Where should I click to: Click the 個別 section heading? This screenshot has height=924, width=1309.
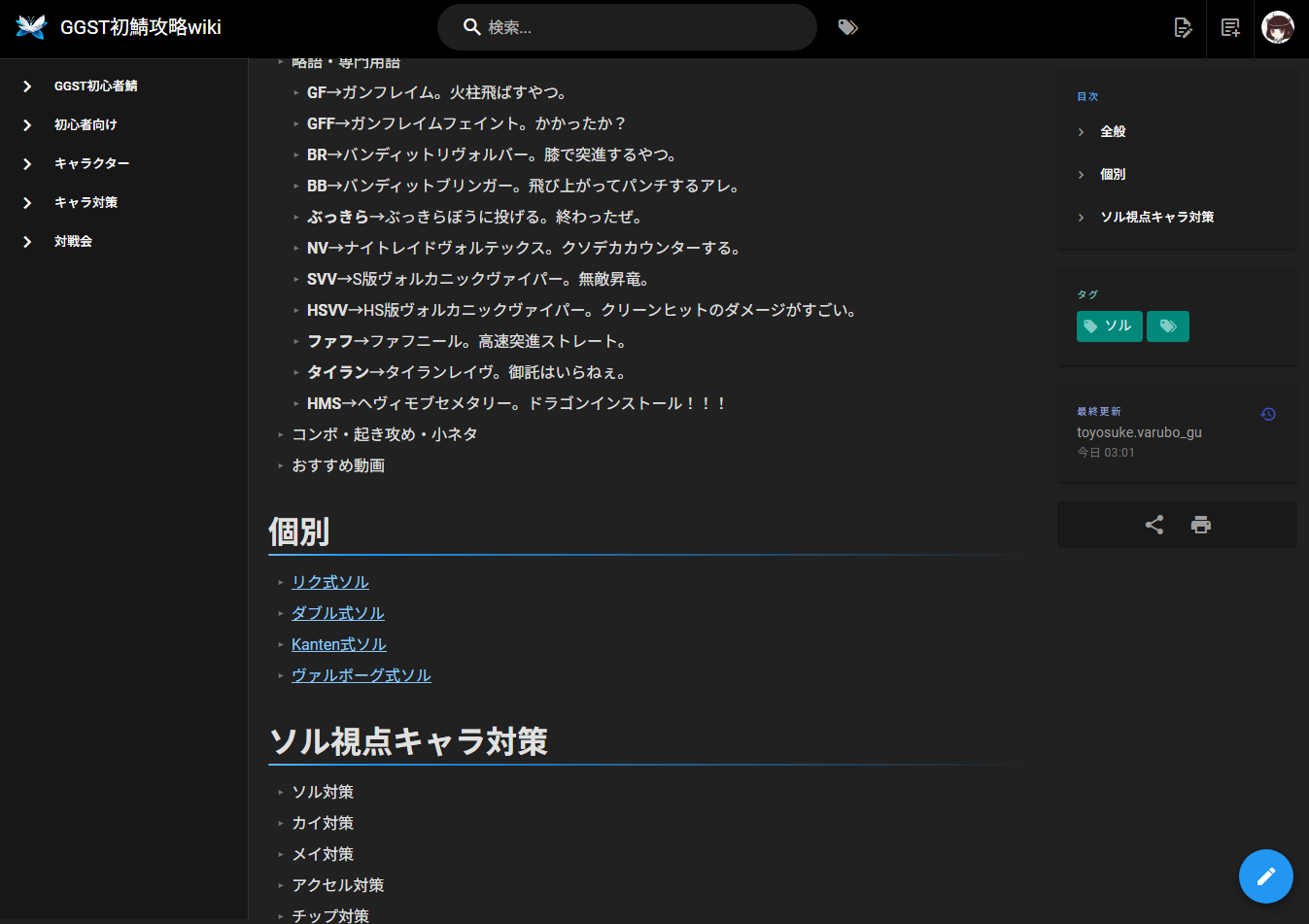pyautogui.click(x=299, y=531)
